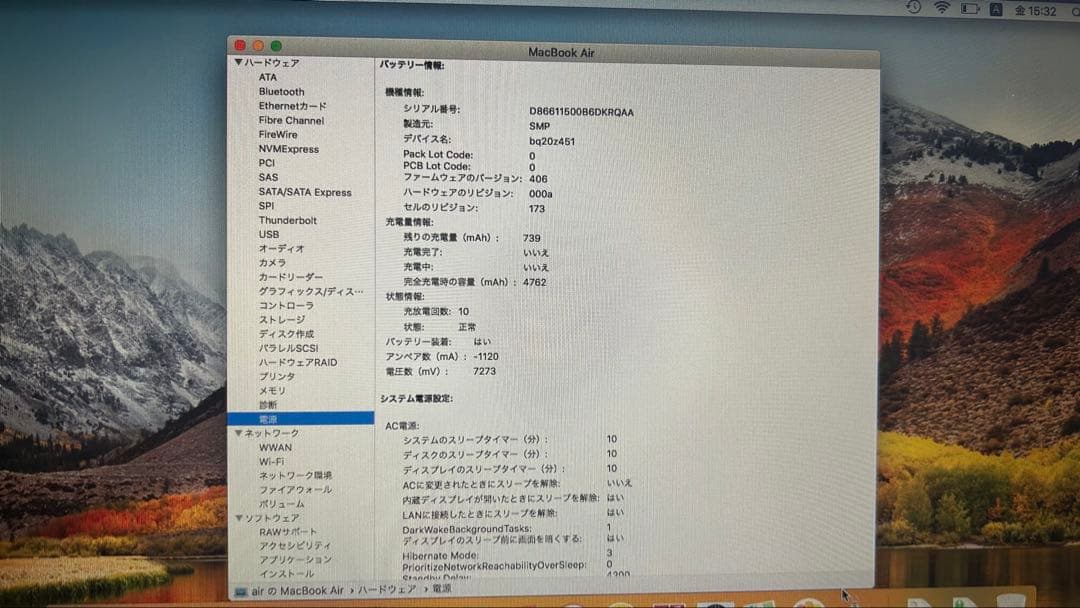Select カードリーダー in the sidebar
The image size is (1080, 608).
(x=290, y=277)
